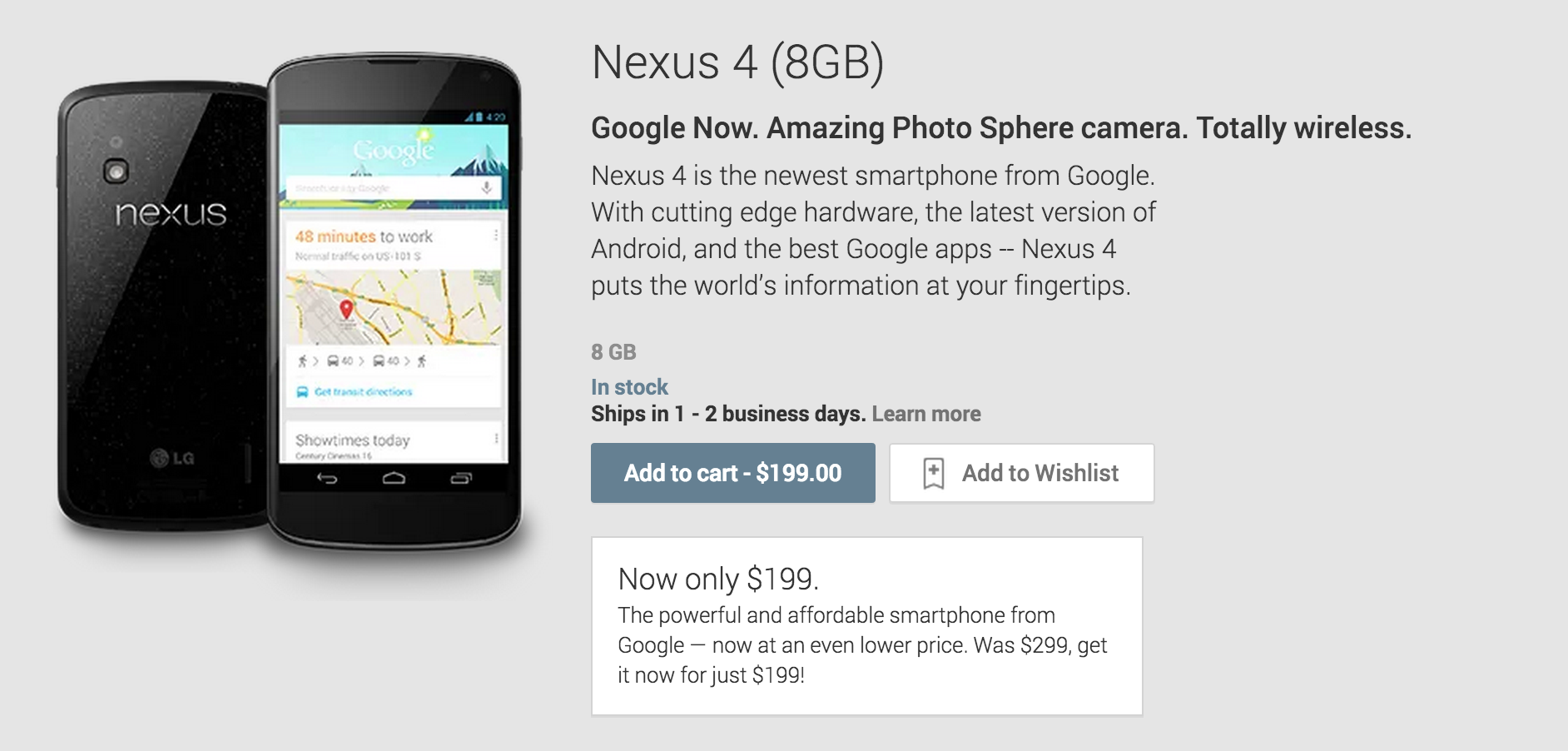Click the nexus logo on the back cover
The height and width of the screenshot is (751, 1568).
click(x=171, y=214)
